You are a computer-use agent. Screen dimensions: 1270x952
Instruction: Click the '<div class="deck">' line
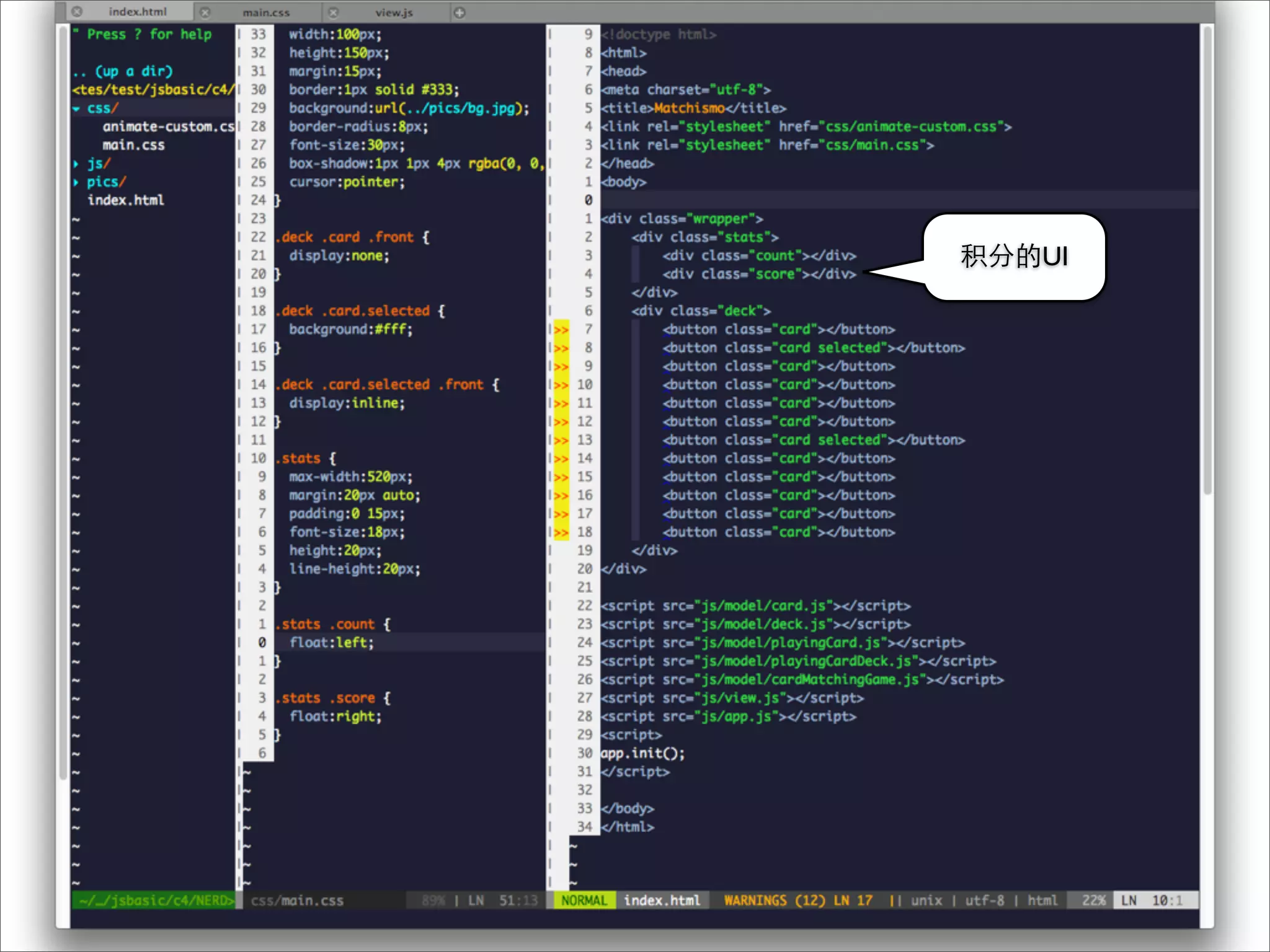pos(701,311)
